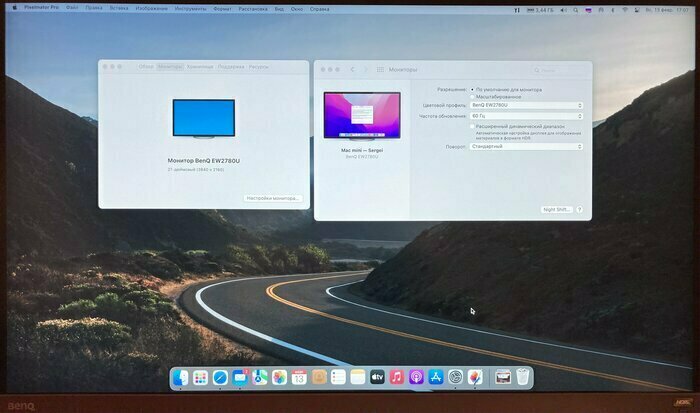
Task: Open the Mail app in dock
Action: (x=240, y=378)
